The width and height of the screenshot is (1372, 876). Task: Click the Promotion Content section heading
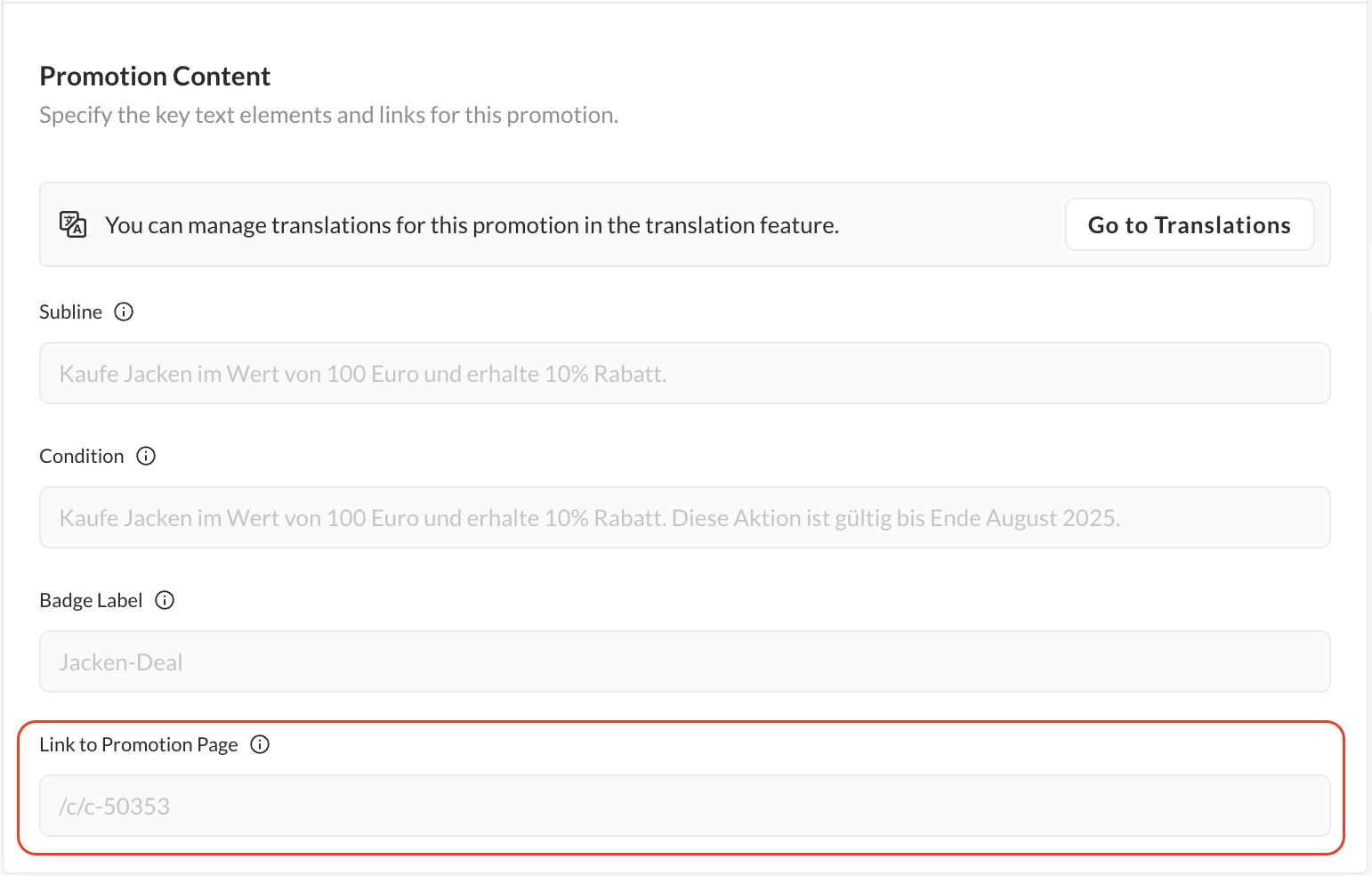coord(155,77)
